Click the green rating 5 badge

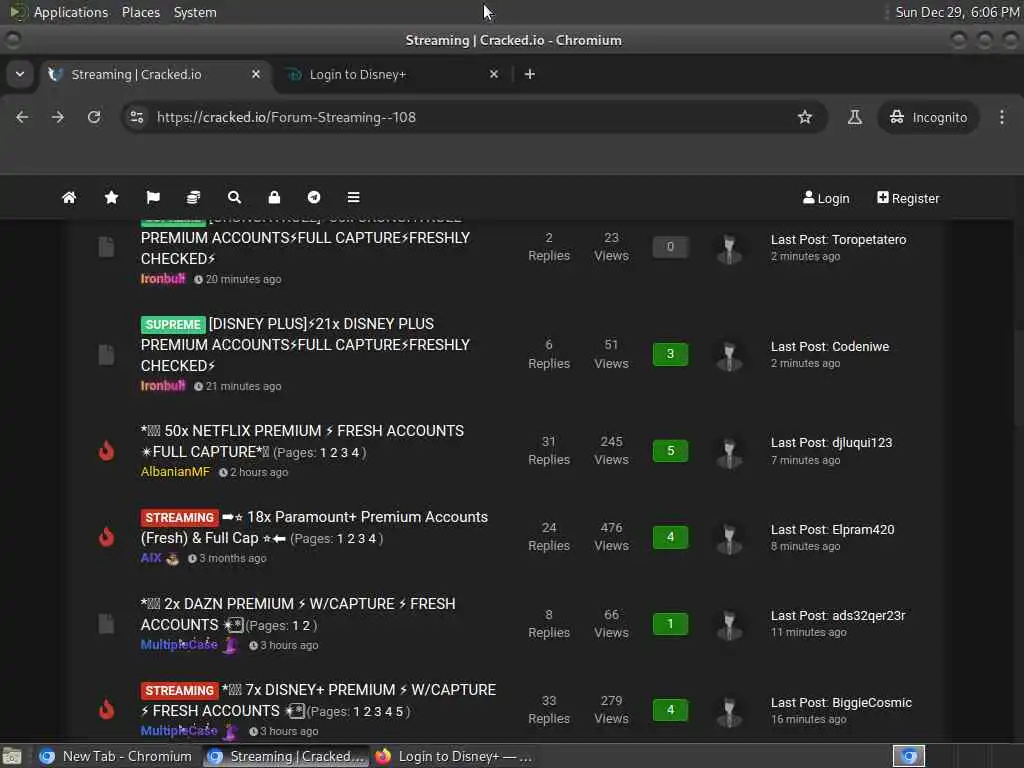point(670,451)
